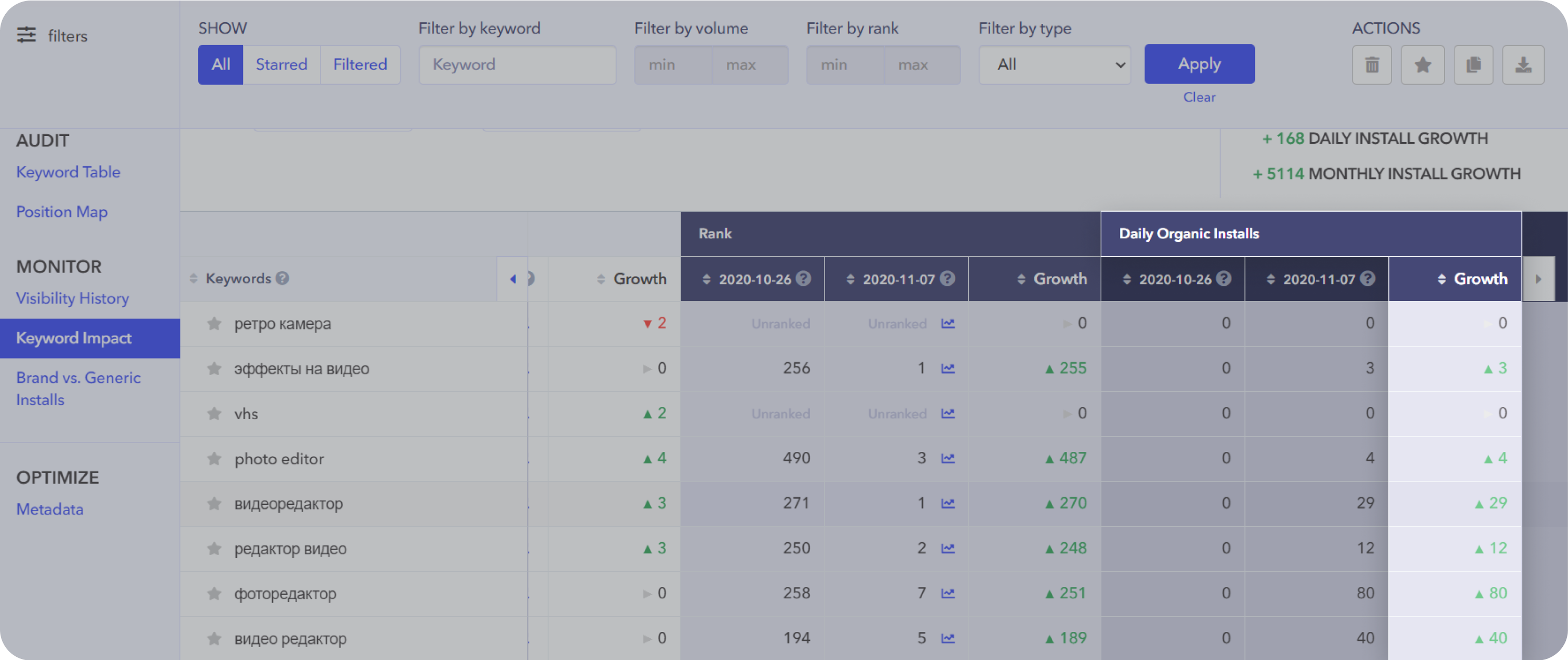
Task: Star the ретро камера keyword
Action: [x=213, y=324]
